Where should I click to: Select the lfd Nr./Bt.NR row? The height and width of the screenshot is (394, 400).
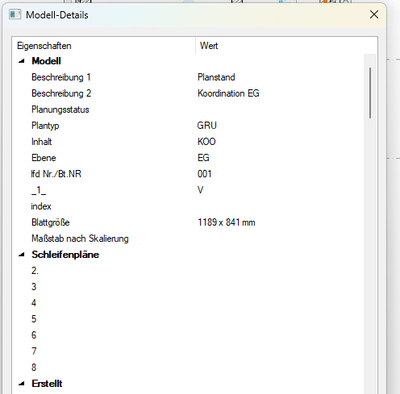click(x=189, y=174)
